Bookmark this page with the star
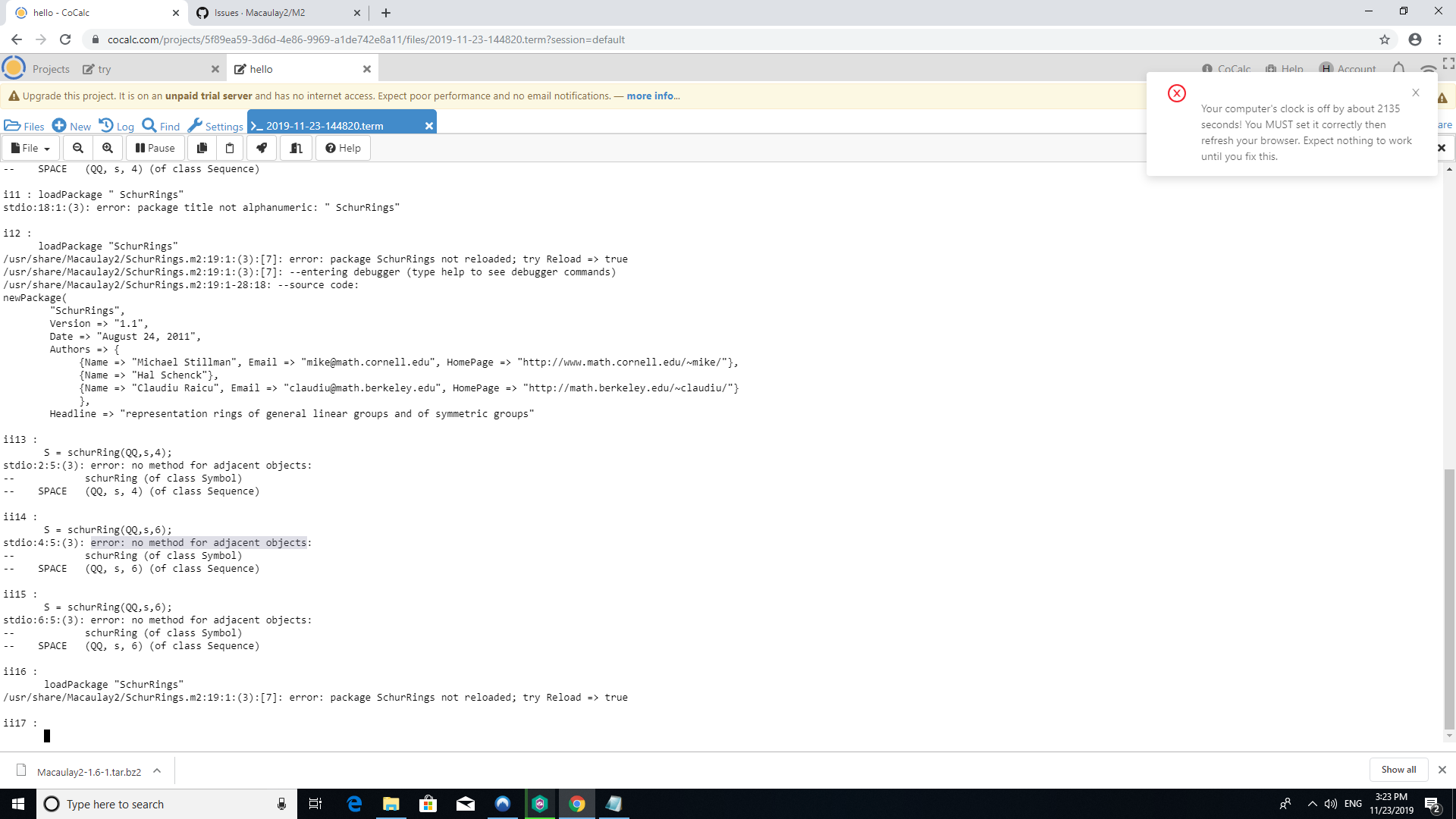The image size is (1456, 819). tap(1385, 39)
